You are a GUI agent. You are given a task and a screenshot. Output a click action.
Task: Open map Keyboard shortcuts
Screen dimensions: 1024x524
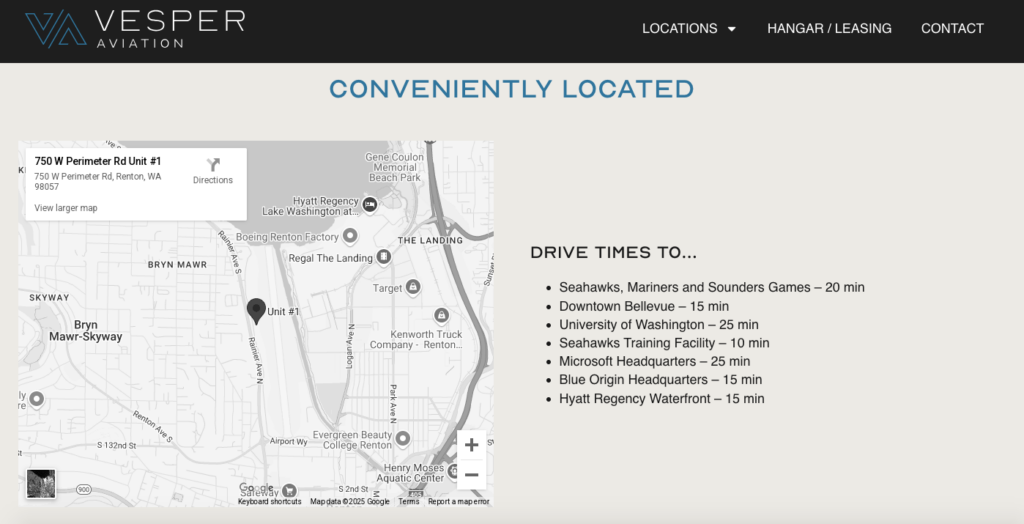(x=270, y=502)
